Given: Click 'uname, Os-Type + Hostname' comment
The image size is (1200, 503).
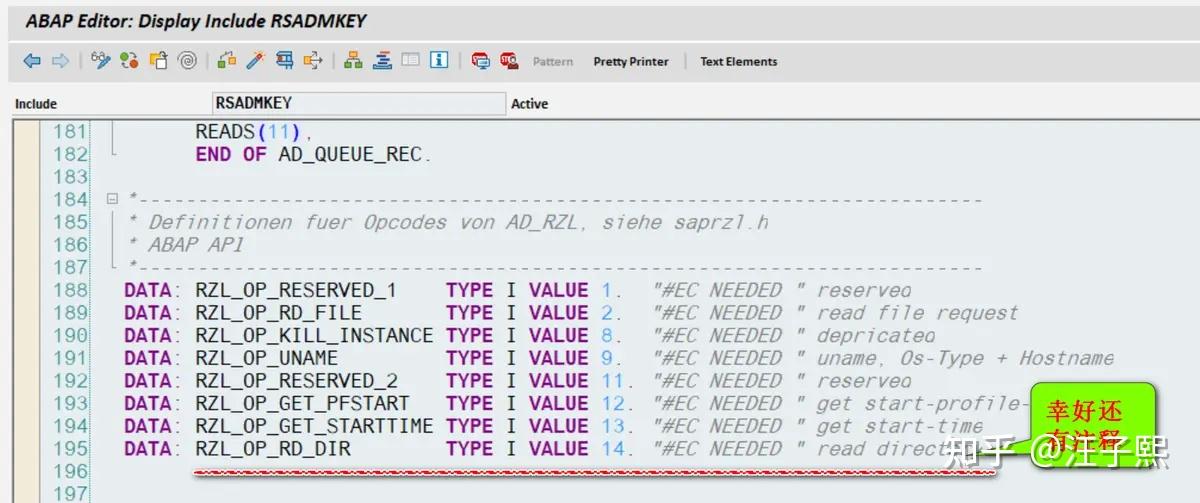Looking at the screenshot, I should click(x=965, y=358).
